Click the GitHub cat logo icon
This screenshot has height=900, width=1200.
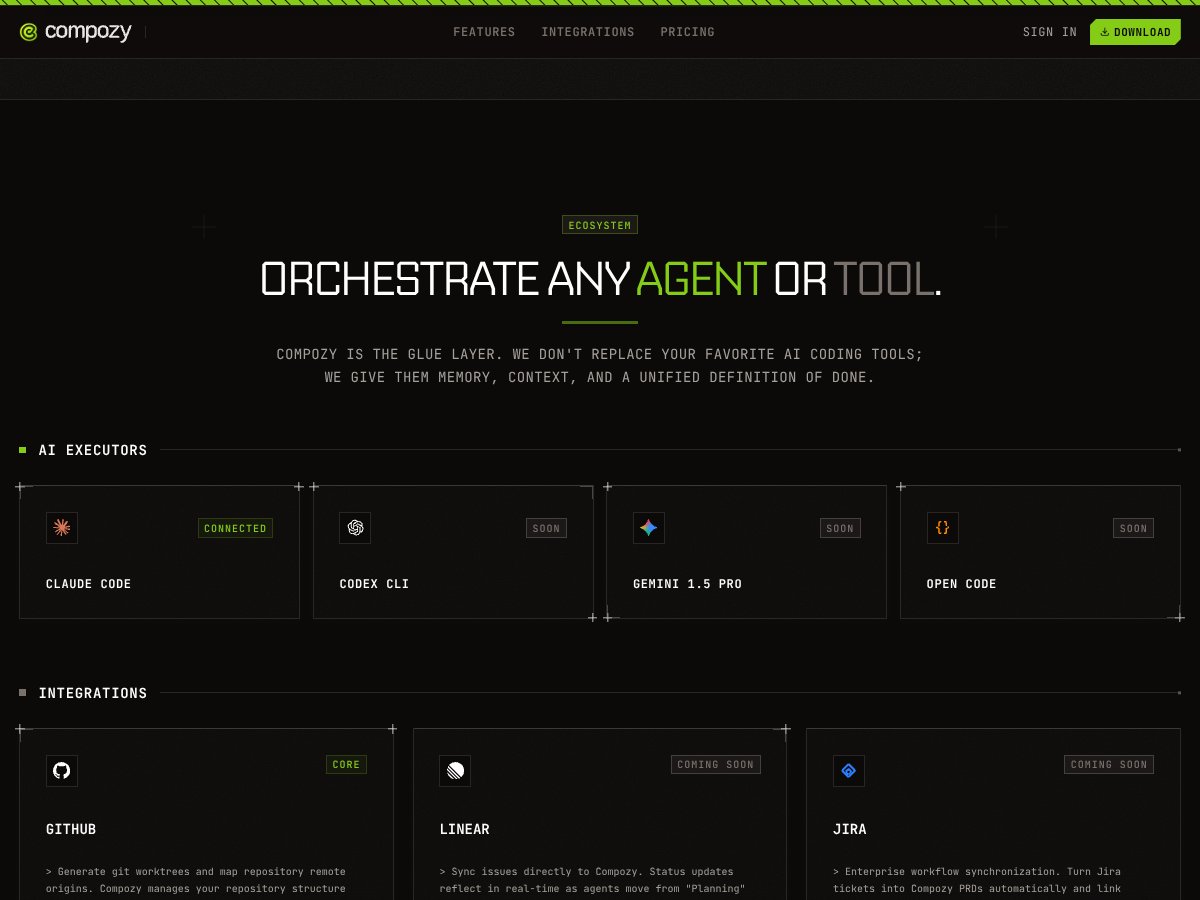tap(61, 771)
